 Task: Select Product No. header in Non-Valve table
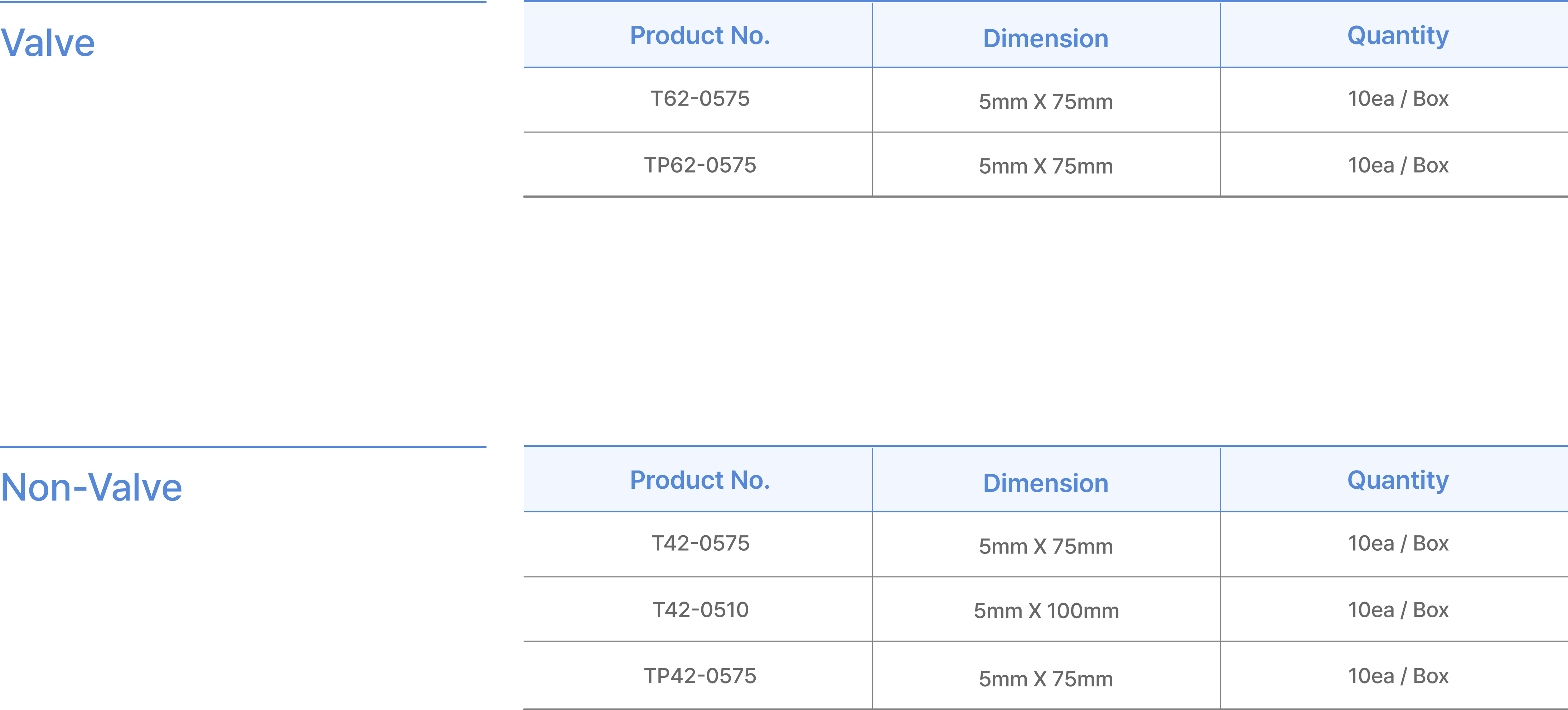[x=700, y=480]
